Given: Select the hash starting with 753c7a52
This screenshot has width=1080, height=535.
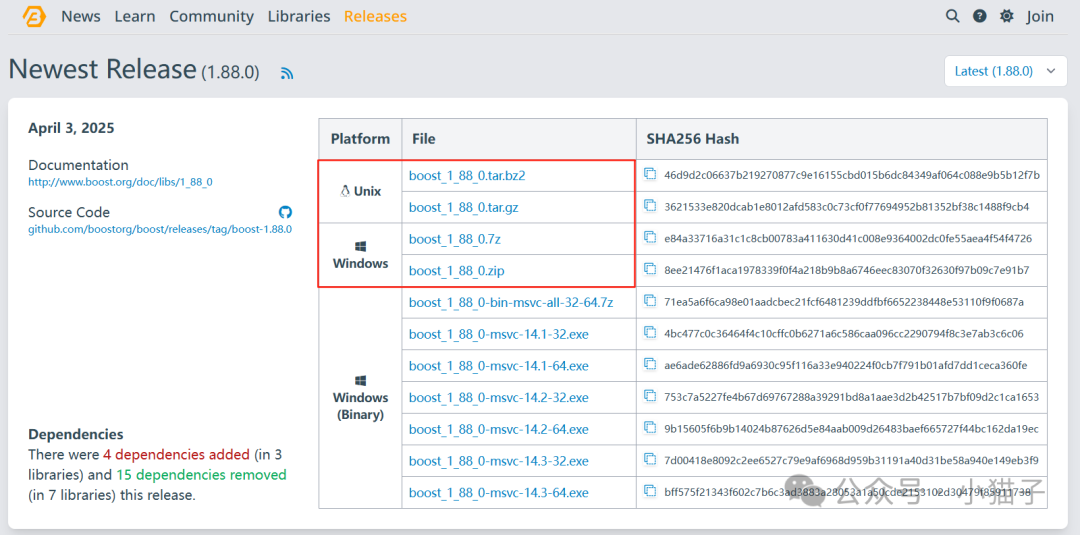Looking at the screenshot, I should pyautogui.click(x=851, y=397).
